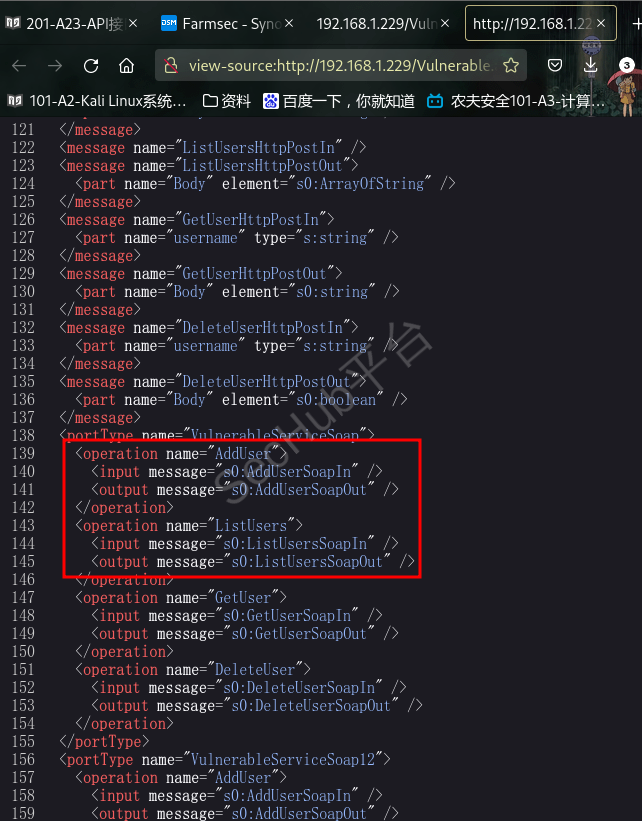Open the 资料 bookmarks folder

[227, 100]
